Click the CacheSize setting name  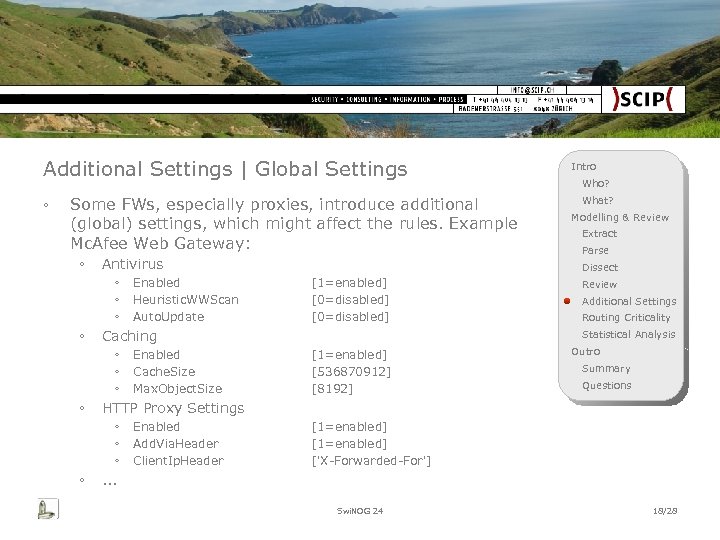point(164,372)
